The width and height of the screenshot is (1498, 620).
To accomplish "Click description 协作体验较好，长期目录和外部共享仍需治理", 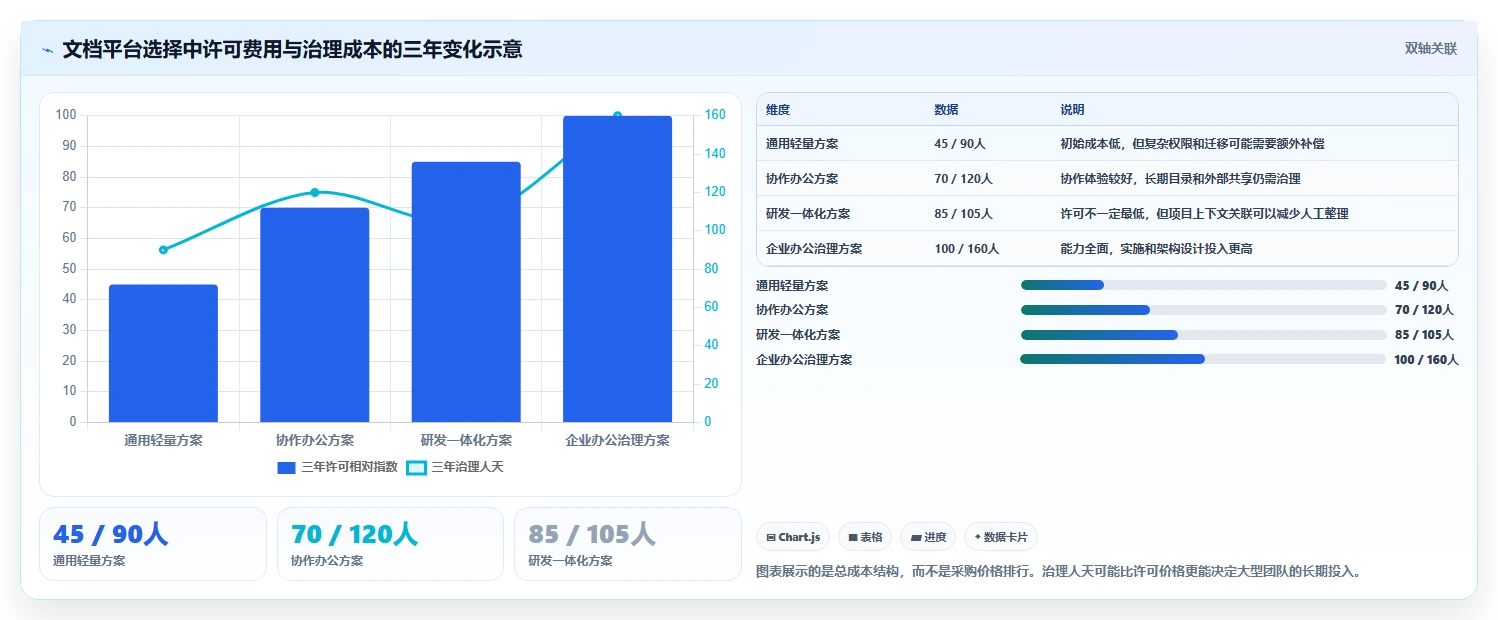I will point(1180,179).
